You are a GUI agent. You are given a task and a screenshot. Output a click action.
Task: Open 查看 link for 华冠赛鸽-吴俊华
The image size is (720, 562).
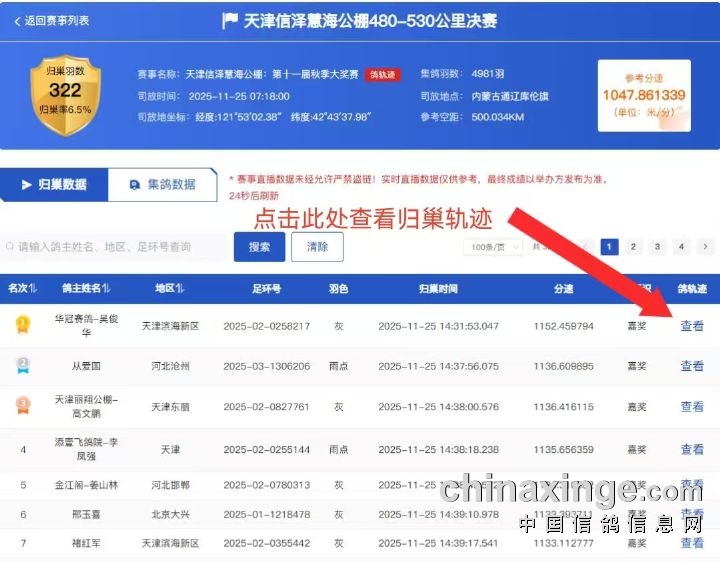coord(692,325)
